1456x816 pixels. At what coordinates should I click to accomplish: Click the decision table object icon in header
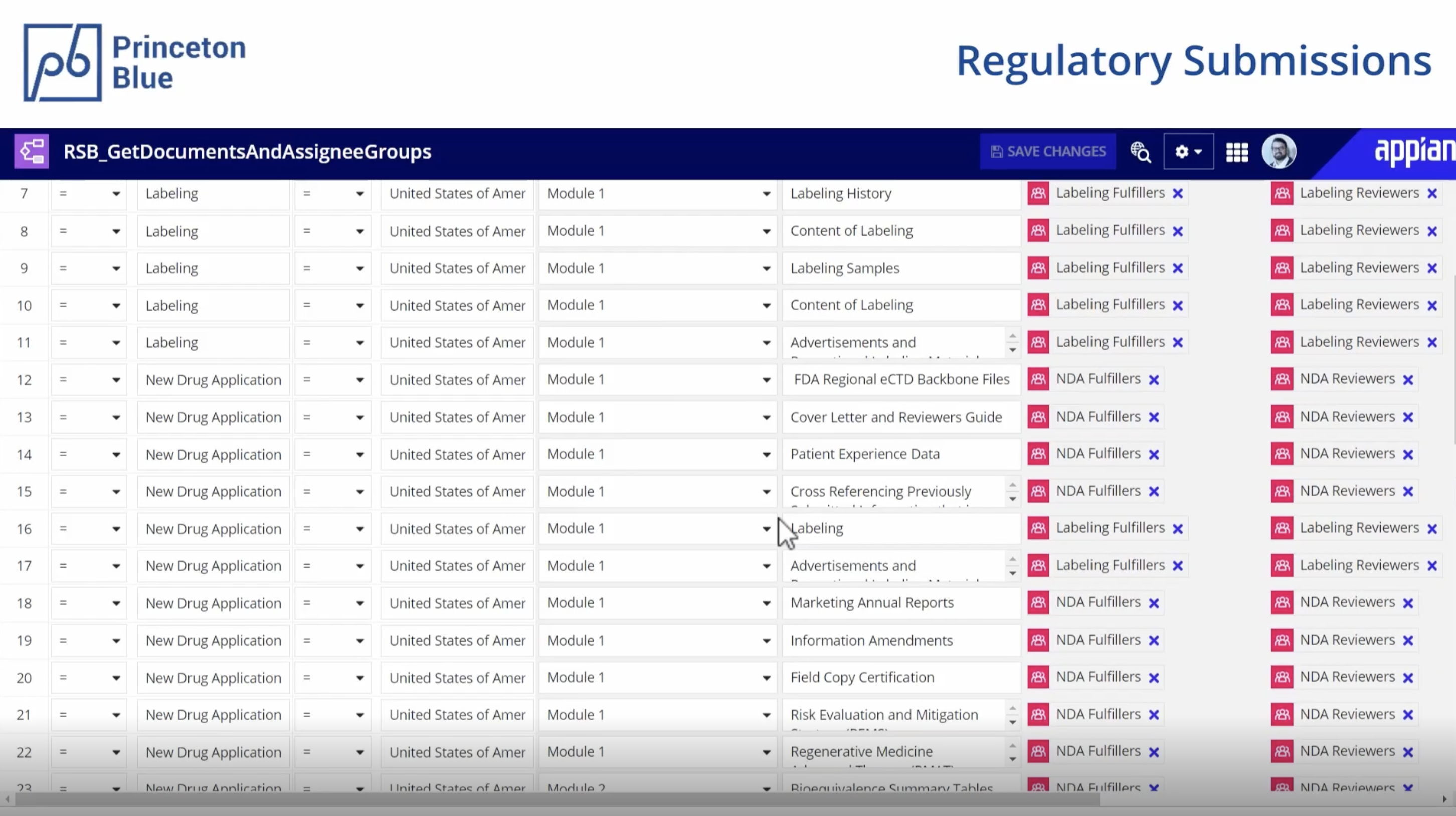click(32, 151)
